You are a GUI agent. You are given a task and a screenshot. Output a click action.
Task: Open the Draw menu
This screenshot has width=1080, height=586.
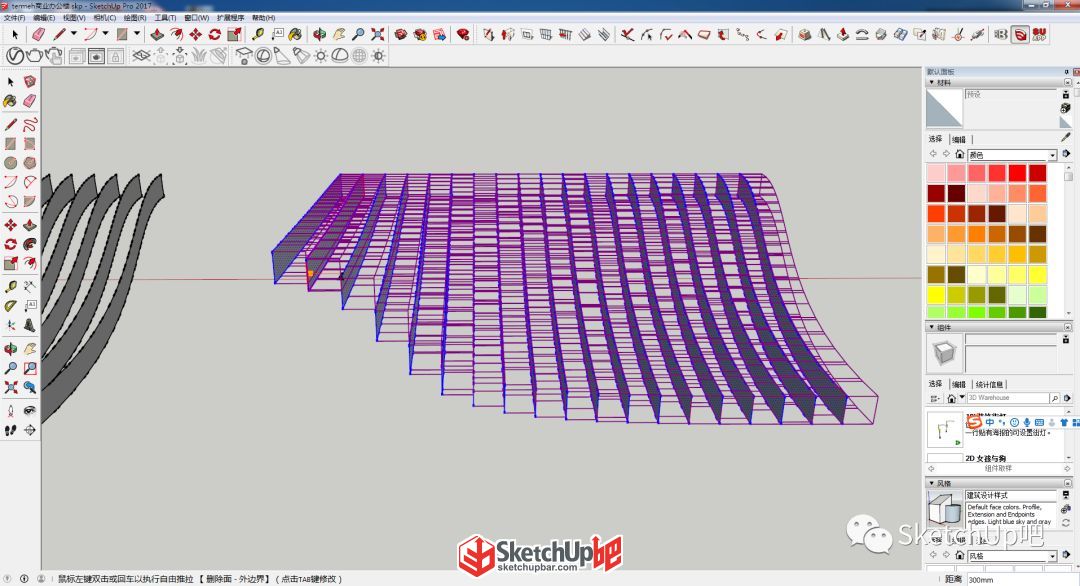click(x=135, y=18)
